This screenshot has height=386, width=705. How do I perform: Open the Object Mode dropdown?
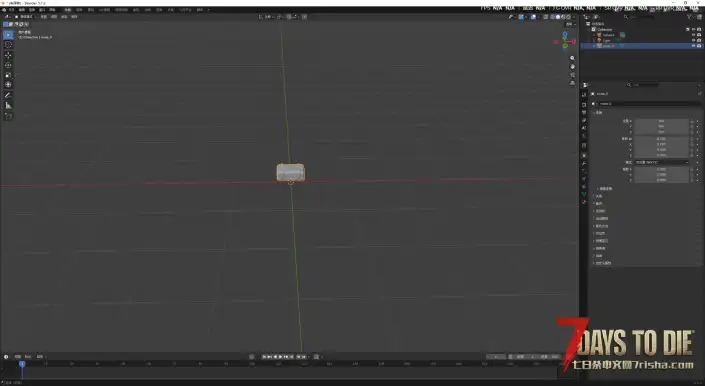(x=26, y=17)
